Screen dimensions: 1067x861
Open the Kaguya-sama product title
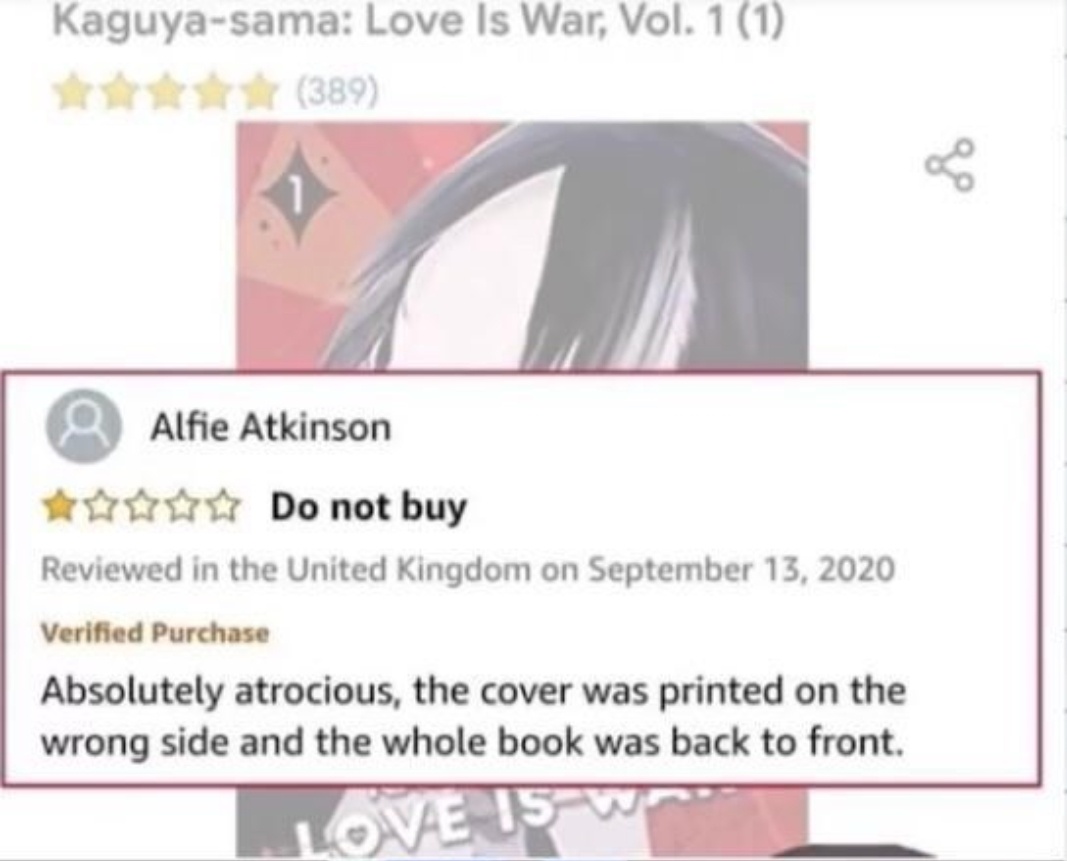418,22
